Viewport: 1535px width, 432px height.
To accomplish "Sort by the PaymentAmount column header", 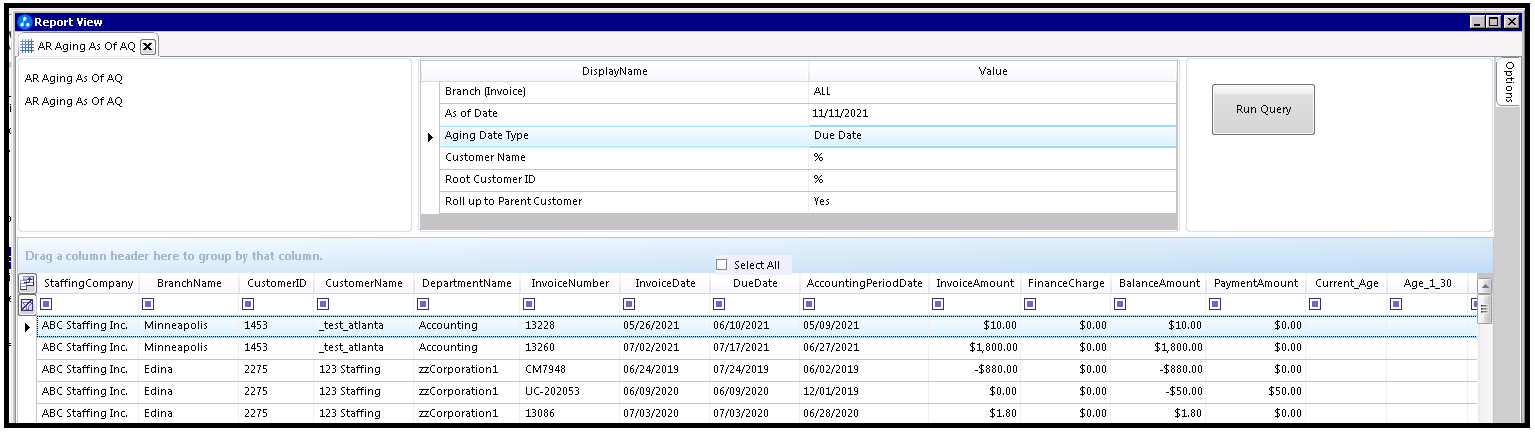I will 1256,284.
